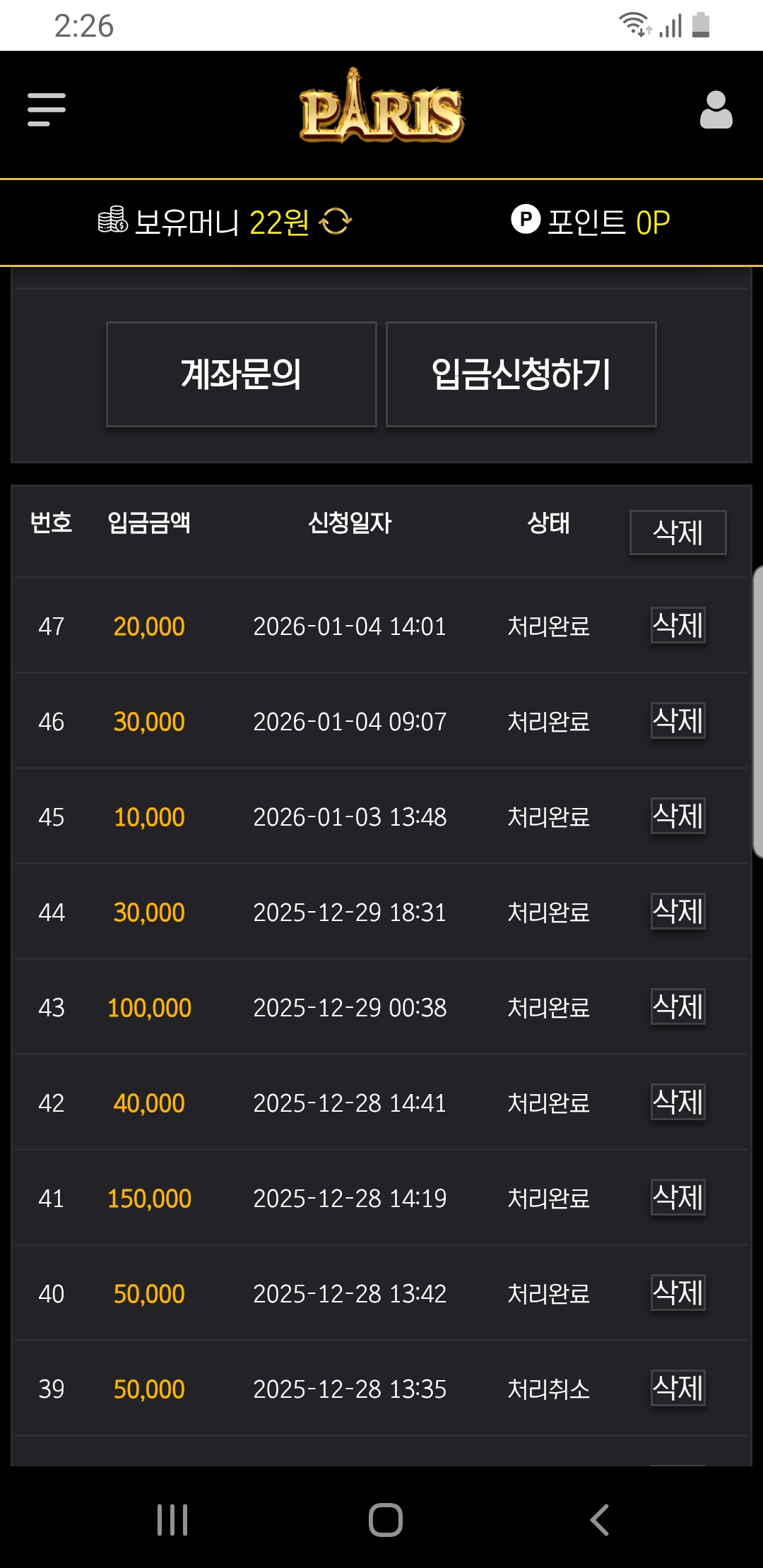Open the 계좌문의 button

click(241, 374)
